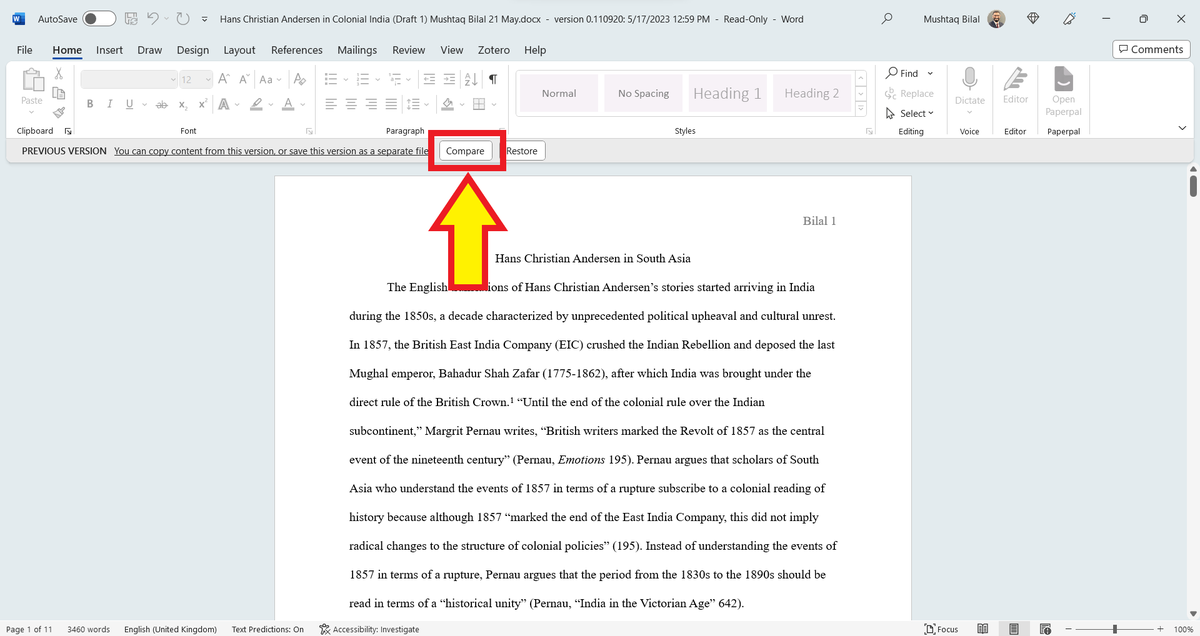Apply the Sort icon in Paragraph group
The image size is (1200, 636).
470,78
